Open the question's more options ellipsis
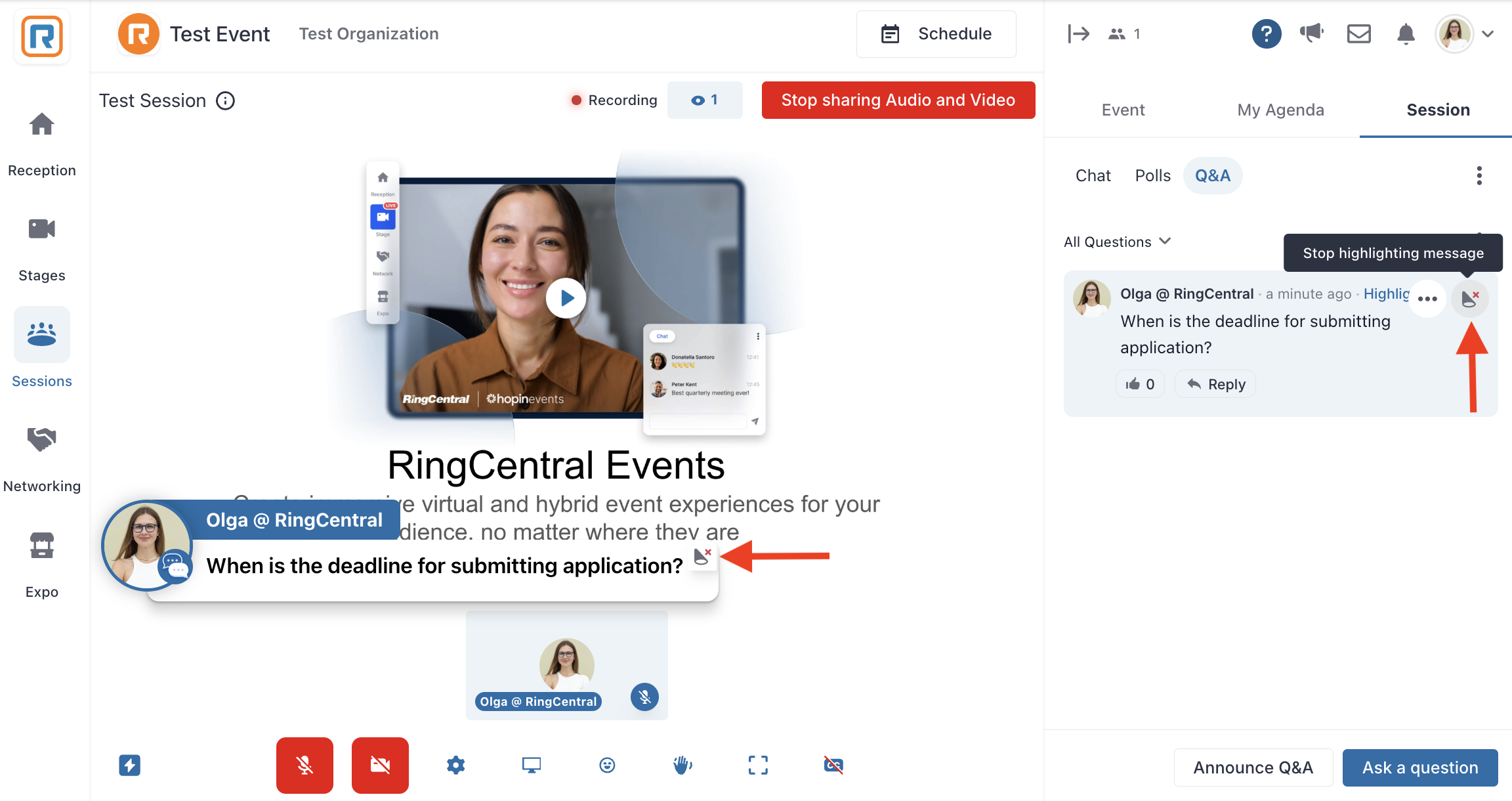 coord(1427,299)
